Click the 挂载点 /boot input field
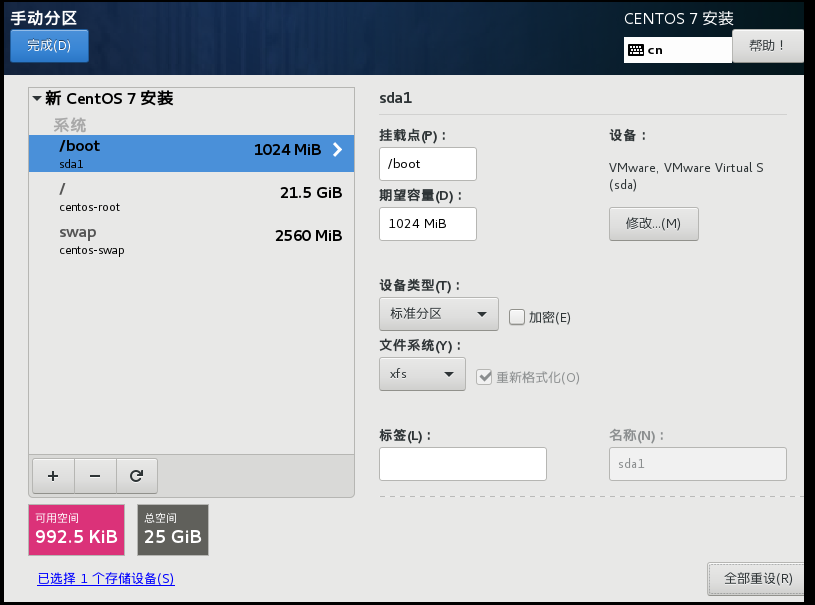The height and width of the screenshot is (605, 815). (428, 164)
